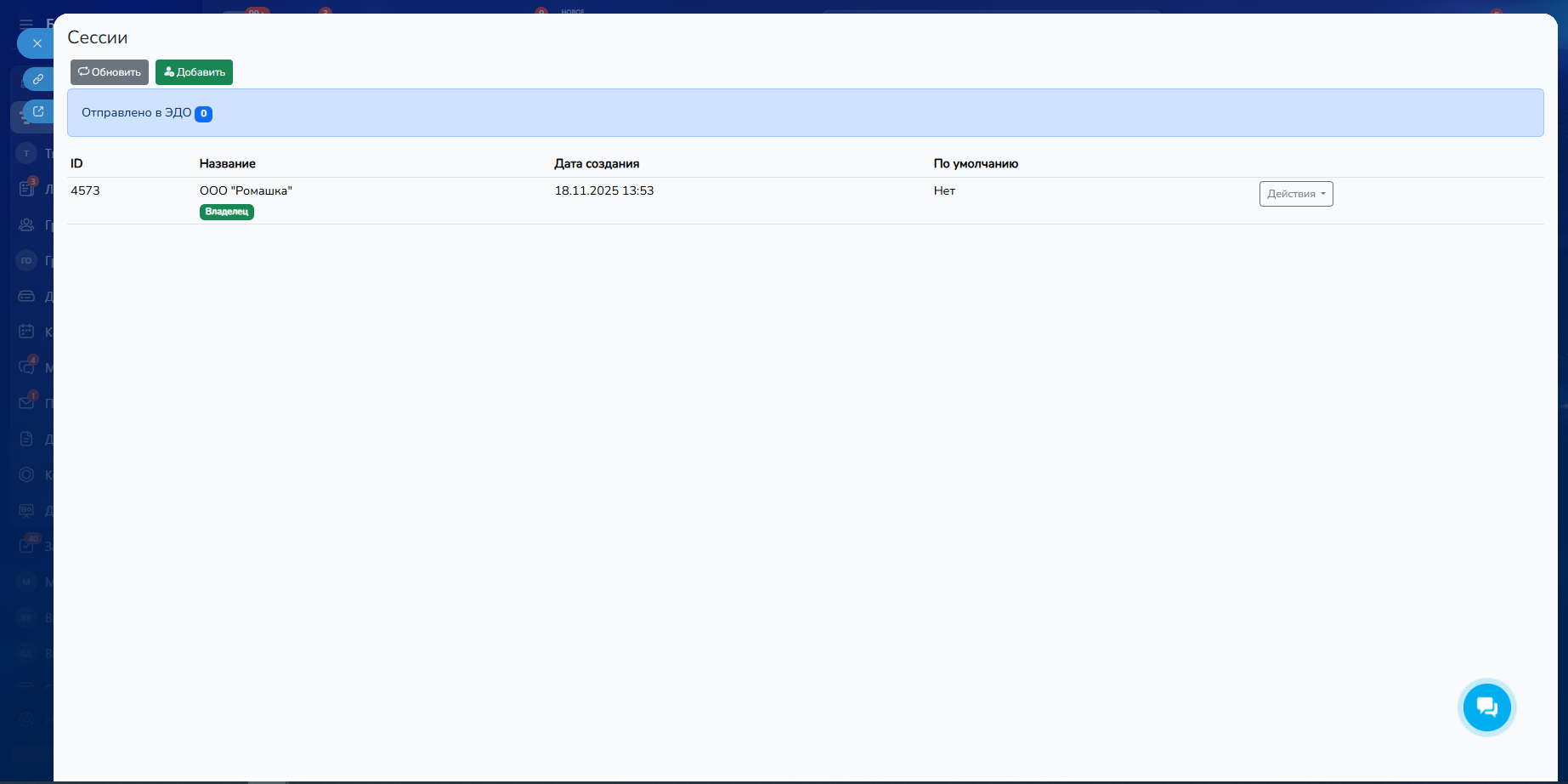1568x784 pixels.
Task: Select the round ВД avatar in background sidebar
Action: pos(27,653)
